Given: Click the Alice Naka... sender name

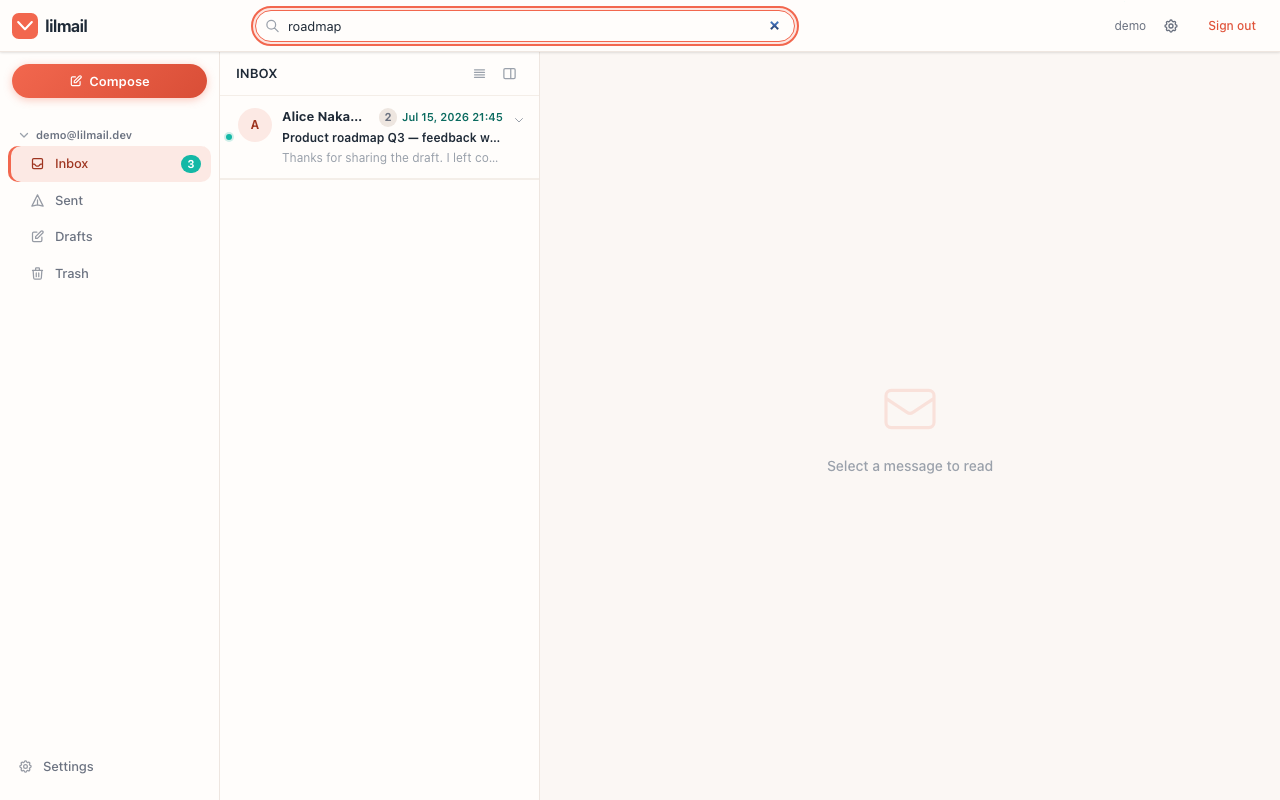Looking at the screenshot, I should coord(322,117).
